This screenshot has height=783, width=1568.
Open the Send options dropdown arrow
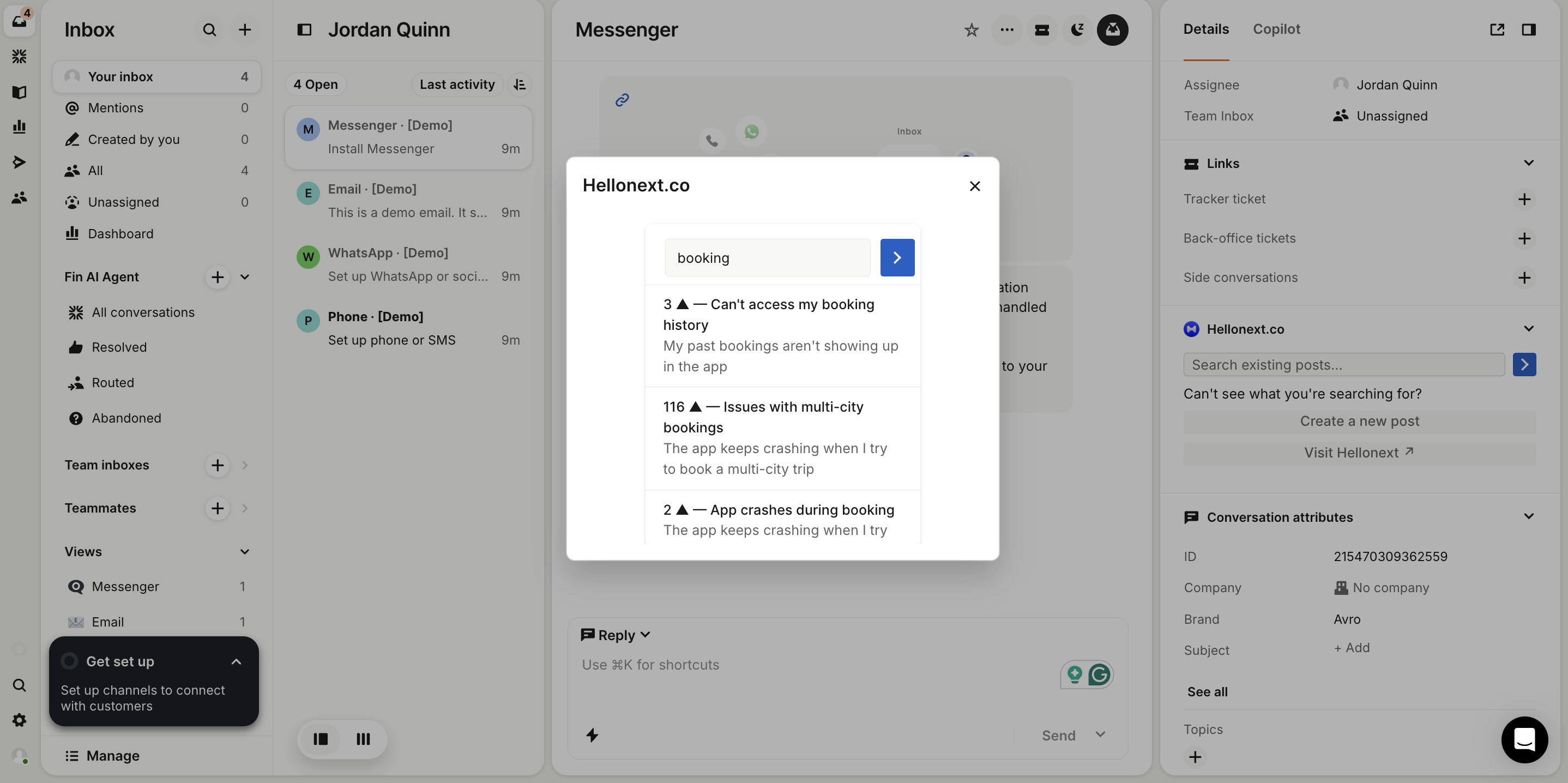tap(1101, 735)
